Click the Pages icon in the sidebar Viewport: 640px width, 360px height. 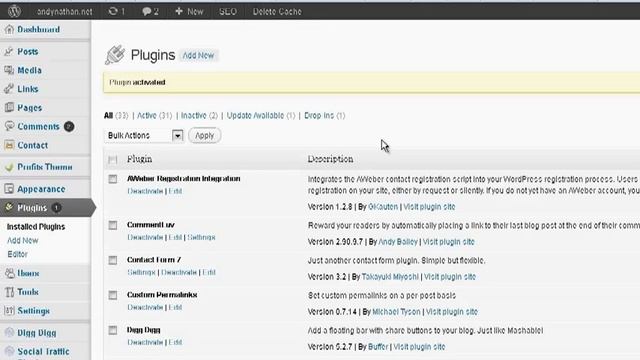[x=9, y=108]
